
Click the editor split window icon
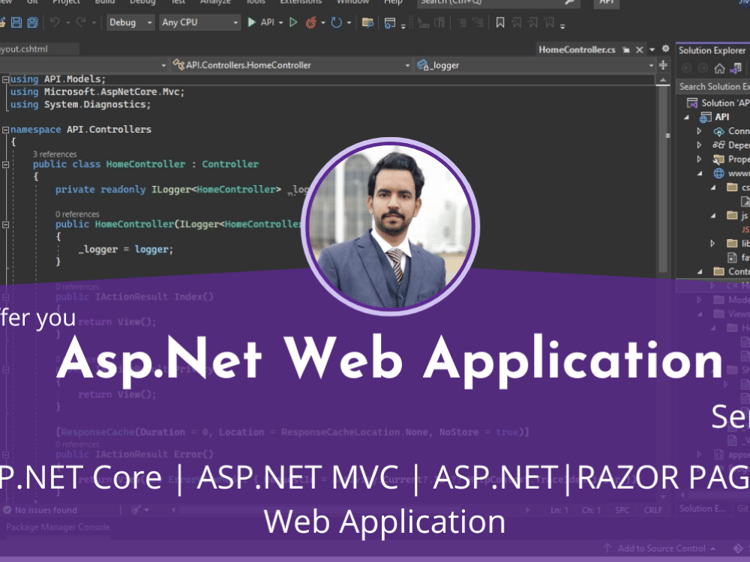663,65
